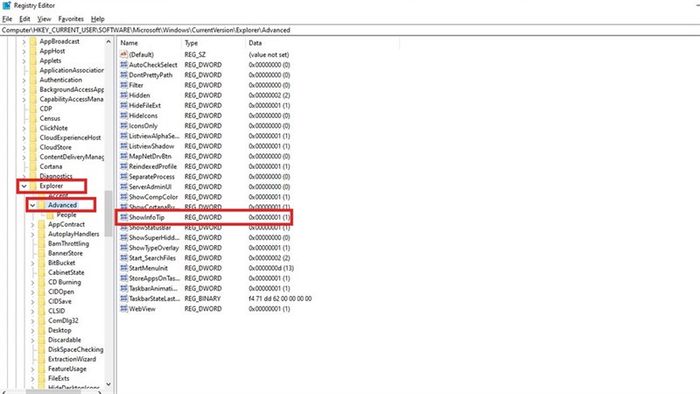Image resolution: width=700 pixels, height=394 pixels.
Task: Click the tree pane scroll down arrow
Action: (108, 384)
